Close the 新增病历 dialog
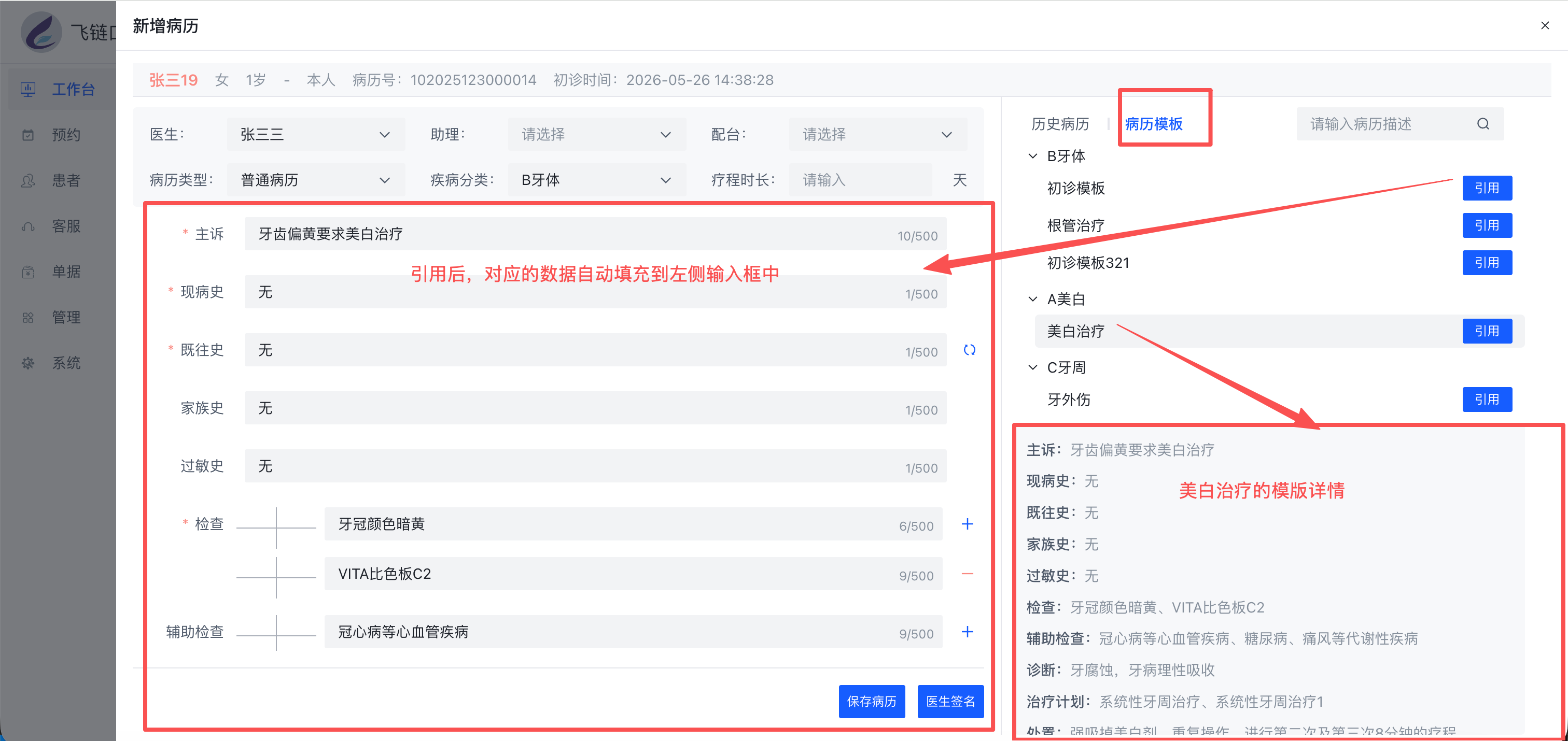Image resolution: width=1568 pixels, height=741 pixels. 1544,25
